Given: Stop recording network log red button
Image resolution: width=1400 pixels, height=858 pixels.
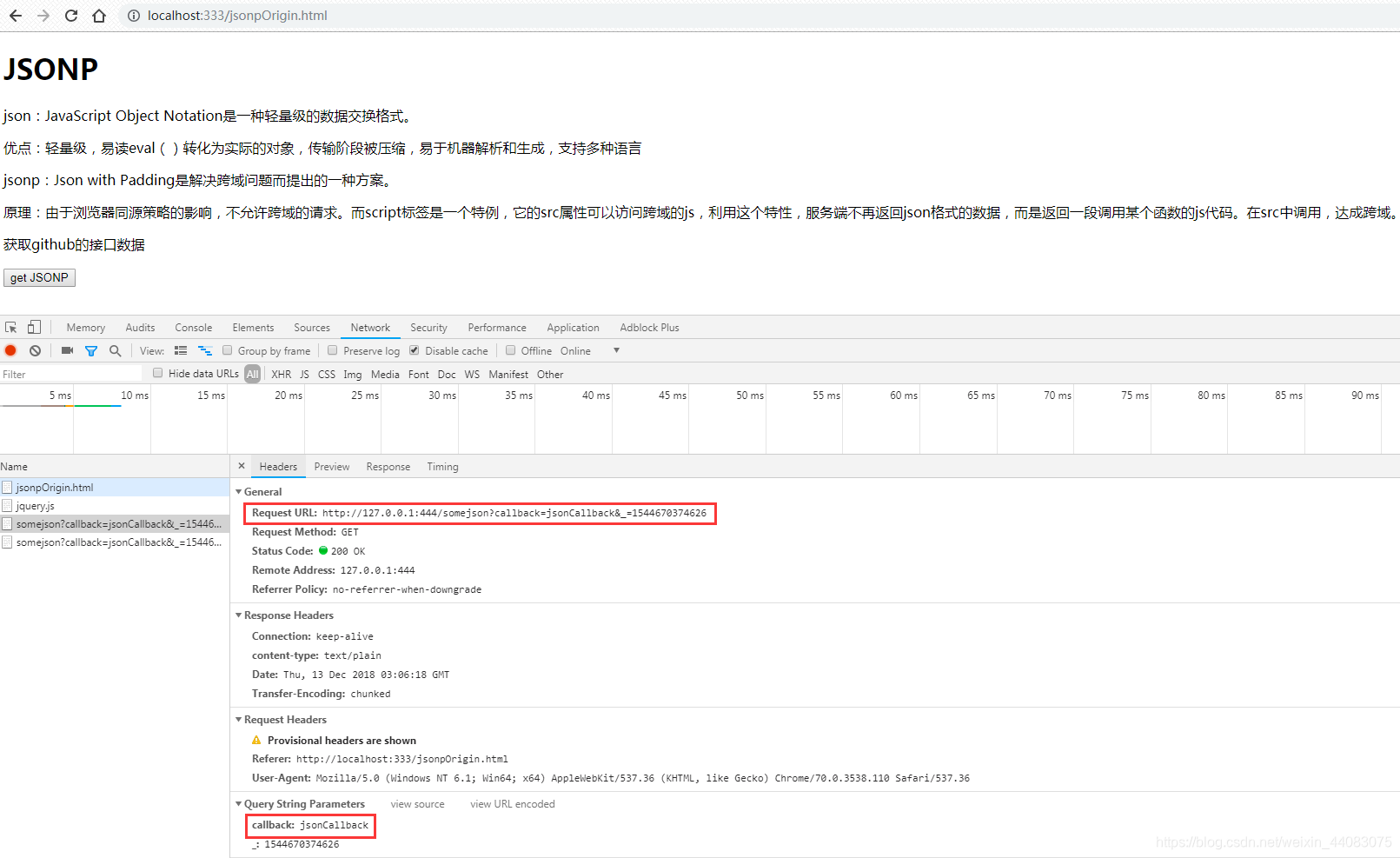Looking at the screenshot, I should 10,351.
